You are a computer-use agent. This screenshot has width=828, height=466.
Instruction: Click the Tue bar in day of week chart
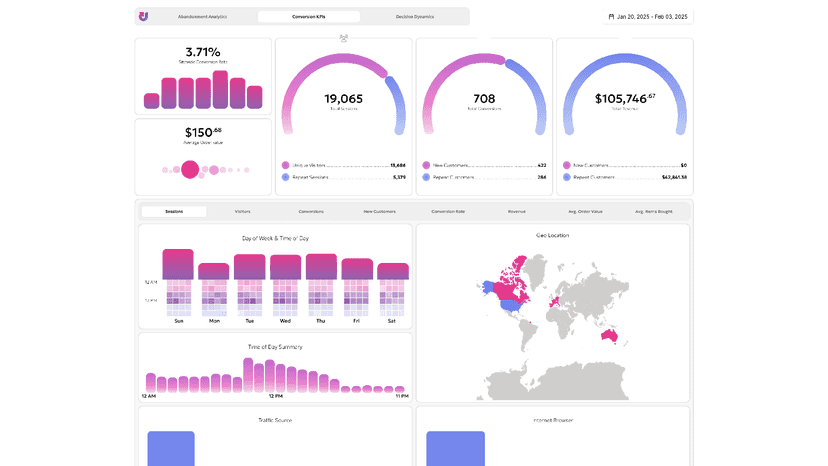(250, 267)
